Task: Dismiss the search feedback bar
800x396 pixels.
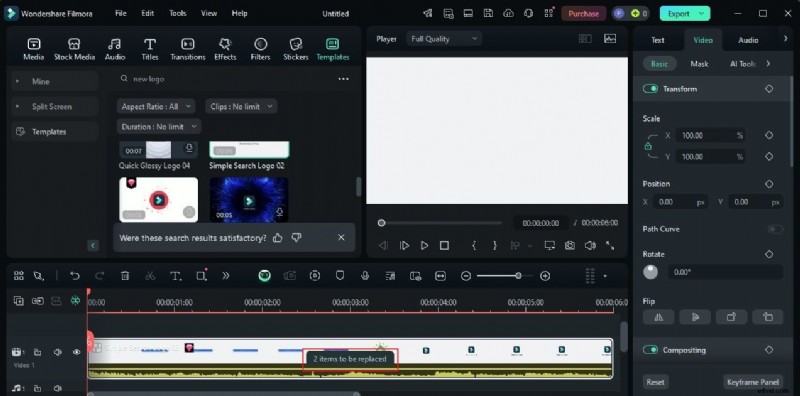Action: click(341, 237)
